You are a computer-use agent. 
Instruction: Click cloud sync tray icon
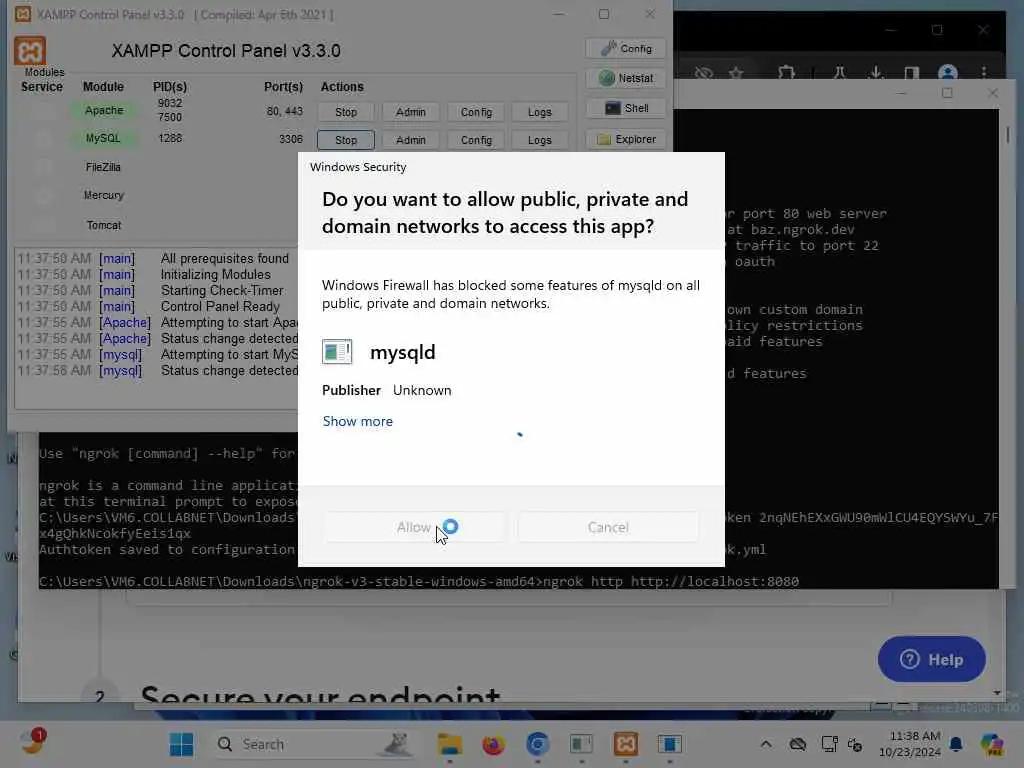point(797,744)
